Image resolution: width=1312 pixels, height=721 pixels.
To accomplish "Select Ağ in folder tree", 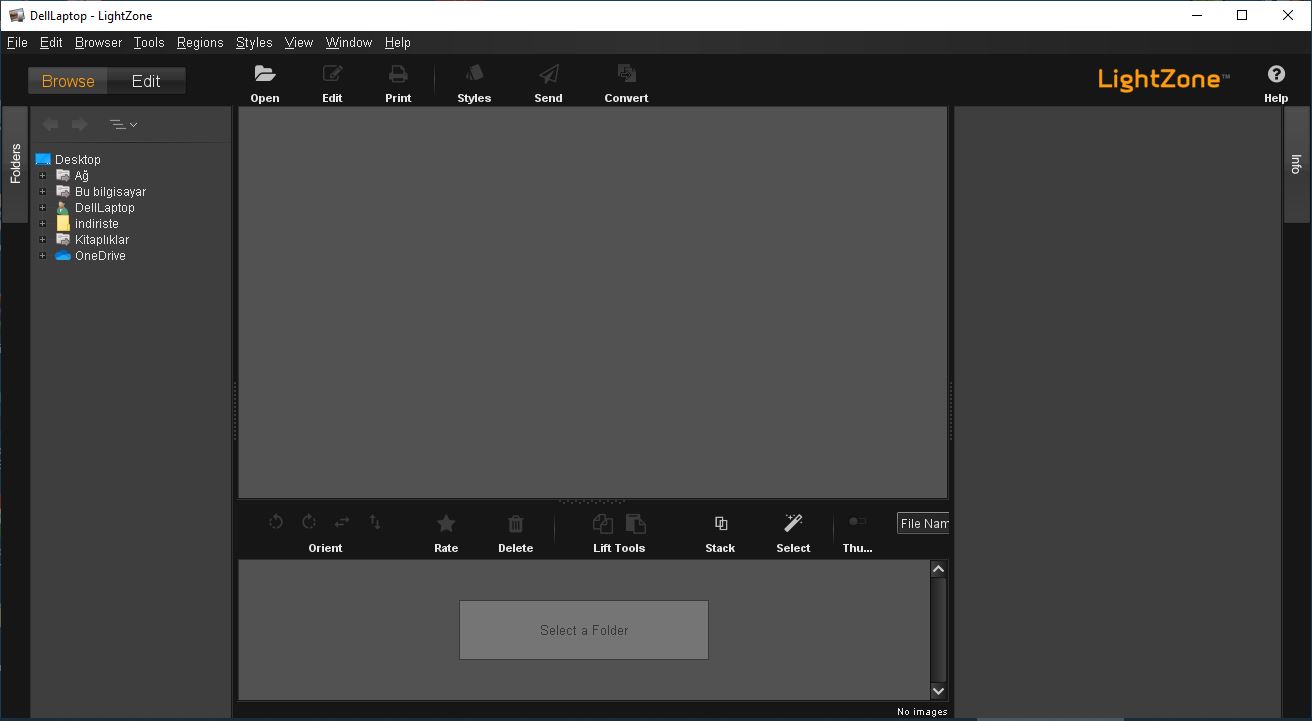I will (x=82, y=176).
